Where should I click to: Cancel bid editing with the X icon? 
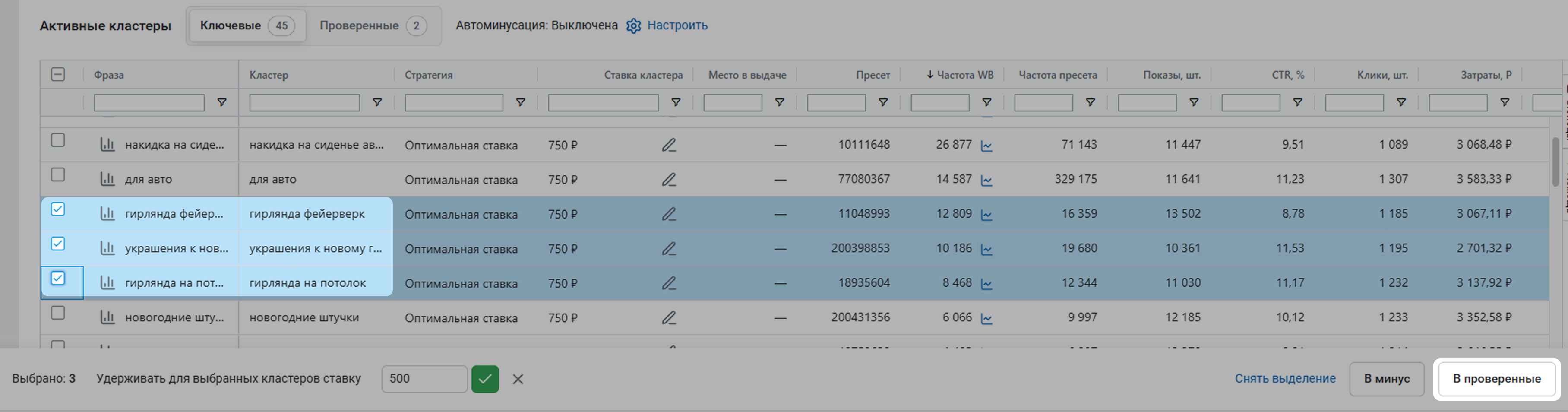[517, 378]
